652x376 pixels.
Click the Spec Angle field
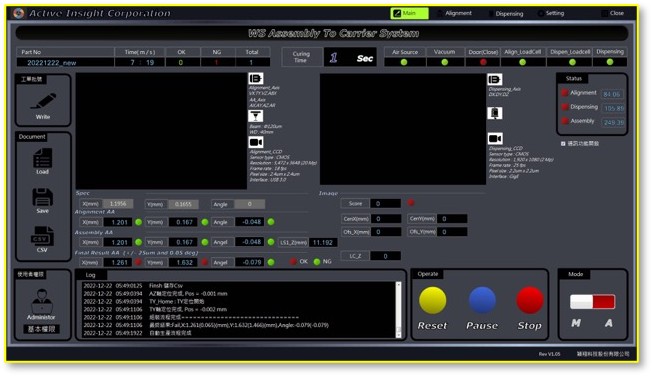point(249,204)
